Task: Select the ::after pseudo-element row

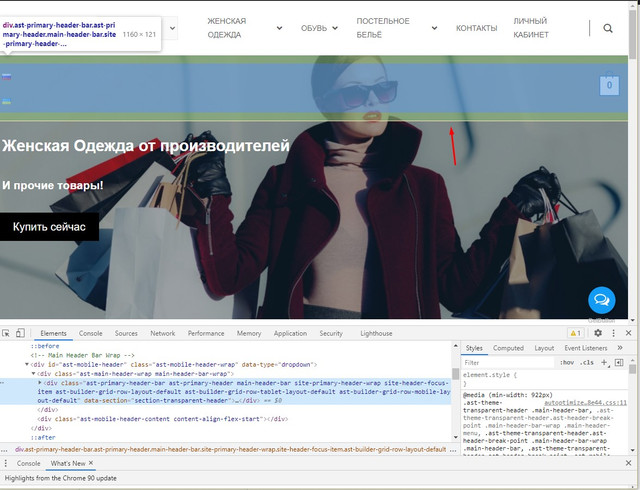Action: (43, 437)
